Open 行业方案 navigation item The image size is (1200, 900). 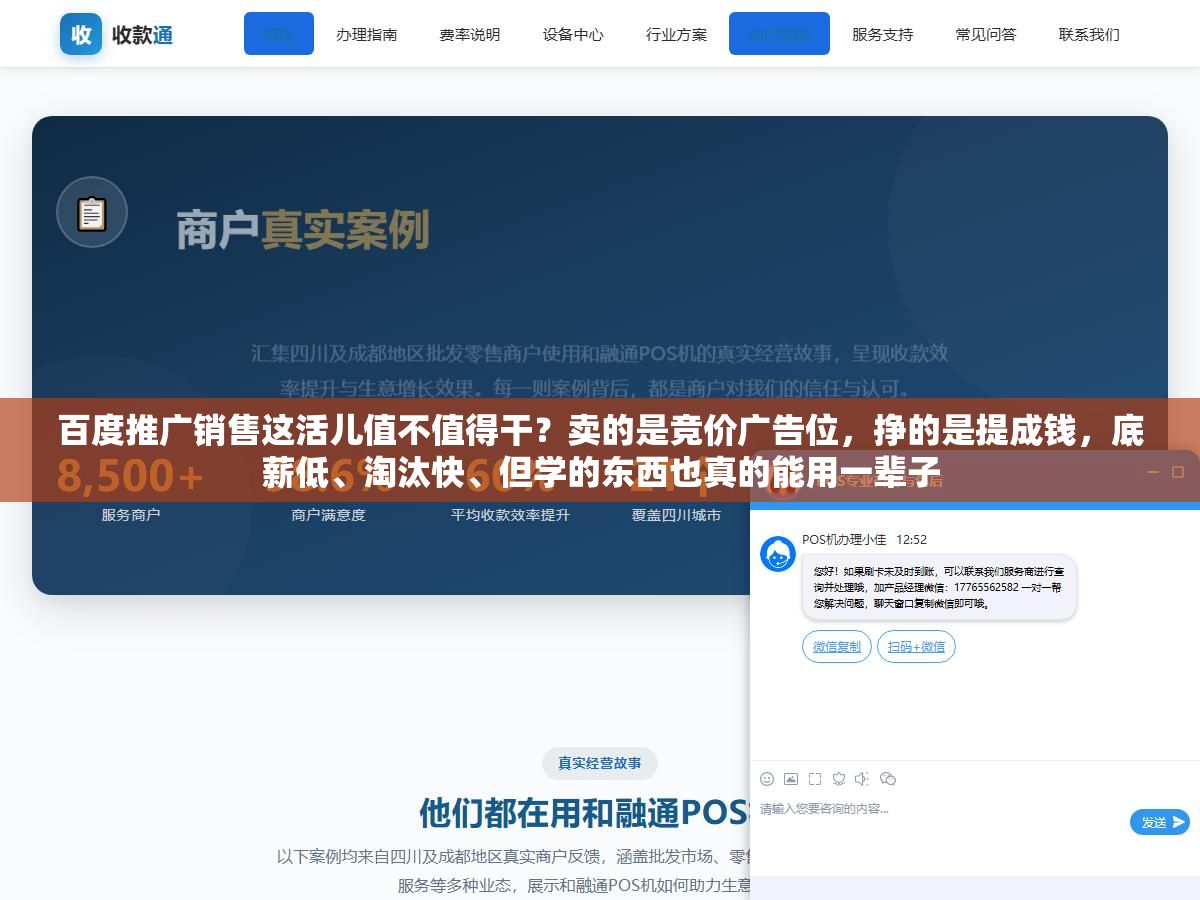676,34
